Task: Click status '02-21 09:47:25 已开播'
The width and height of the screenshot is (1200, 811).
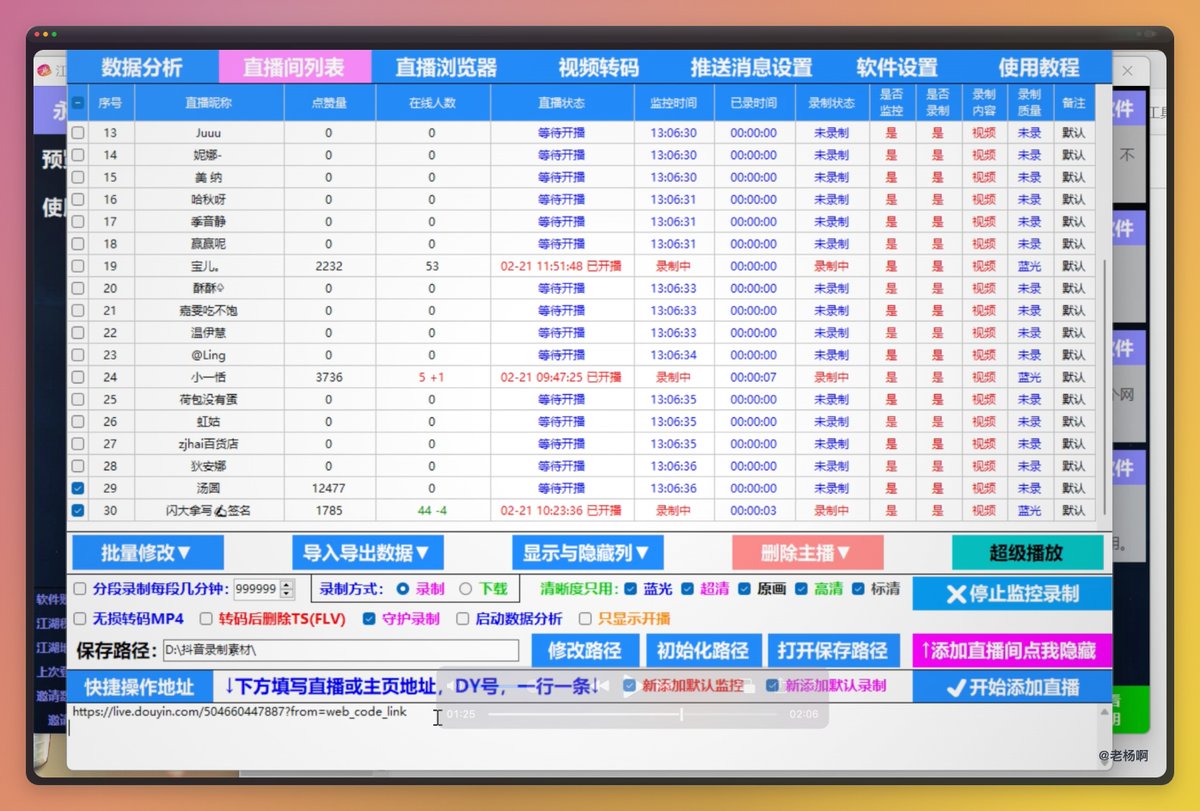Action: pos(561,377)
